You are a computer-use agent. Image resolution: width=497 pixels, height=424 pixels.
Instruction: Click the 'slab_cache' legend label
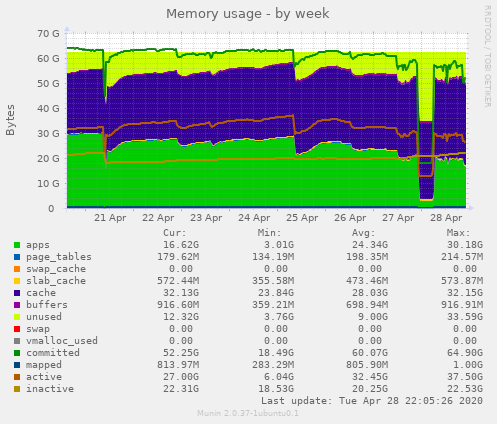[x=56, y=281]
